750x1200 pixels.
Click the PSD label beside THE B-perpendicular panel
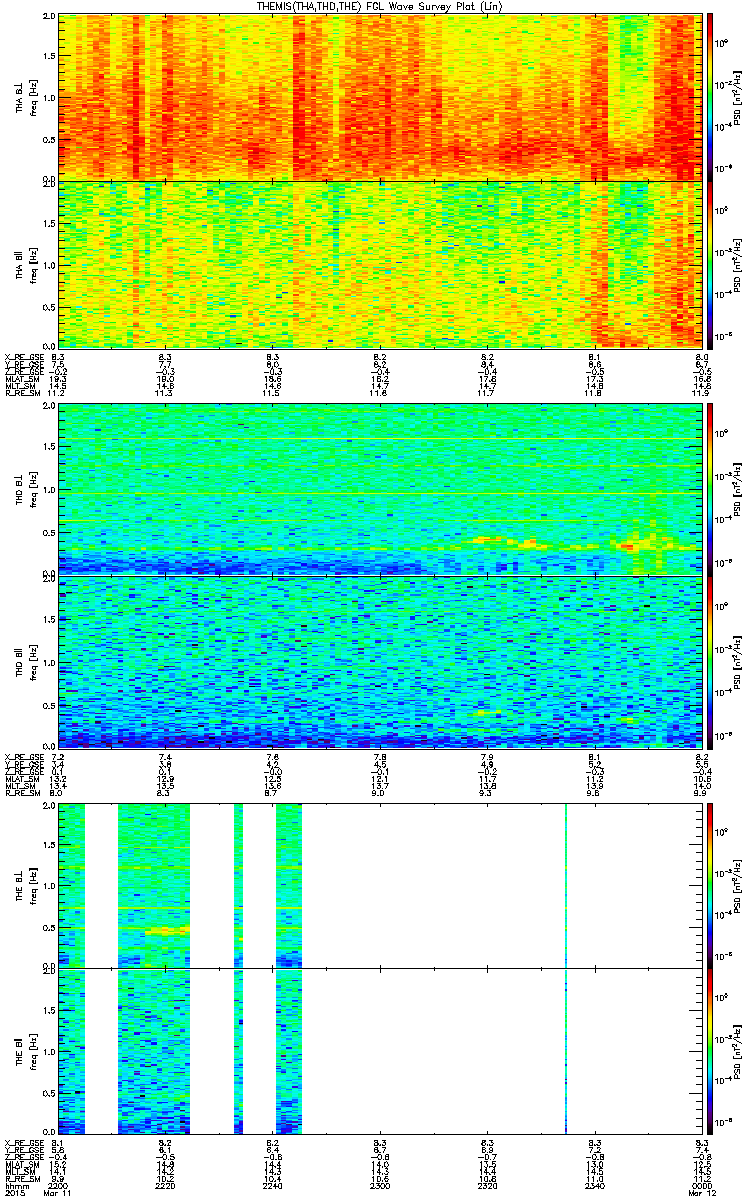(x=738, y=885)
